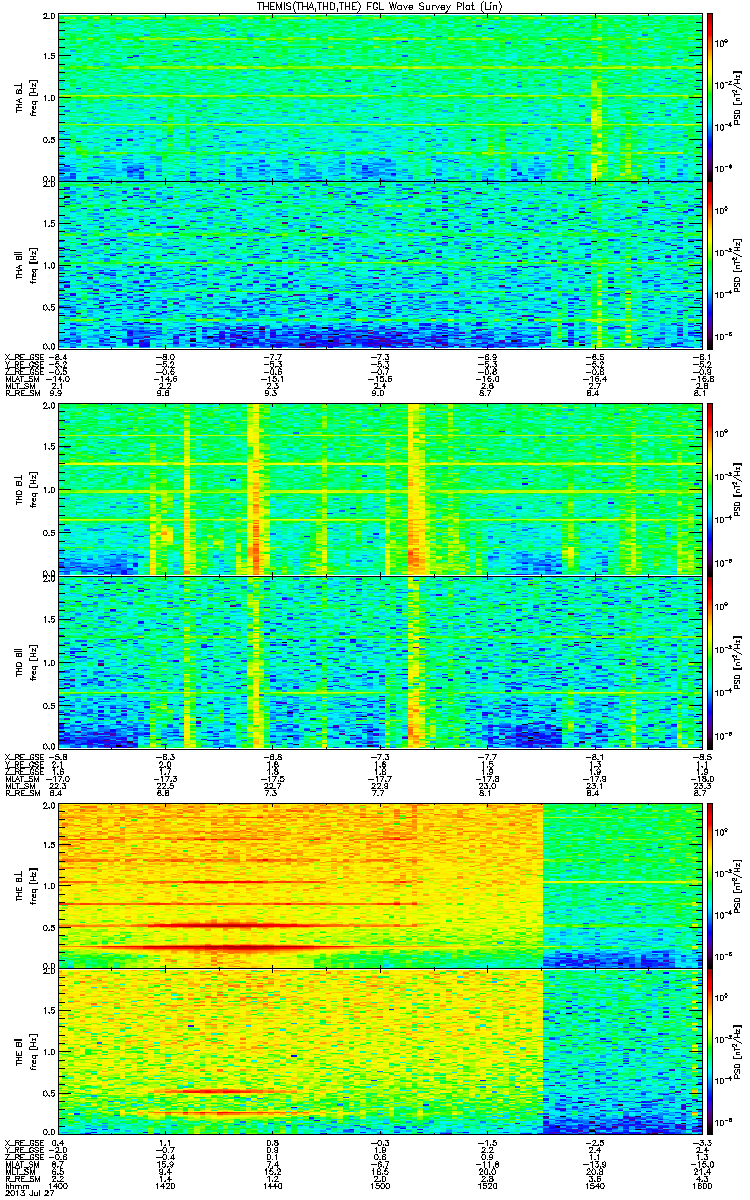Click the THA B-parallel spectrogram panel
Viewport: 750px width, 1200px height.
379,265
